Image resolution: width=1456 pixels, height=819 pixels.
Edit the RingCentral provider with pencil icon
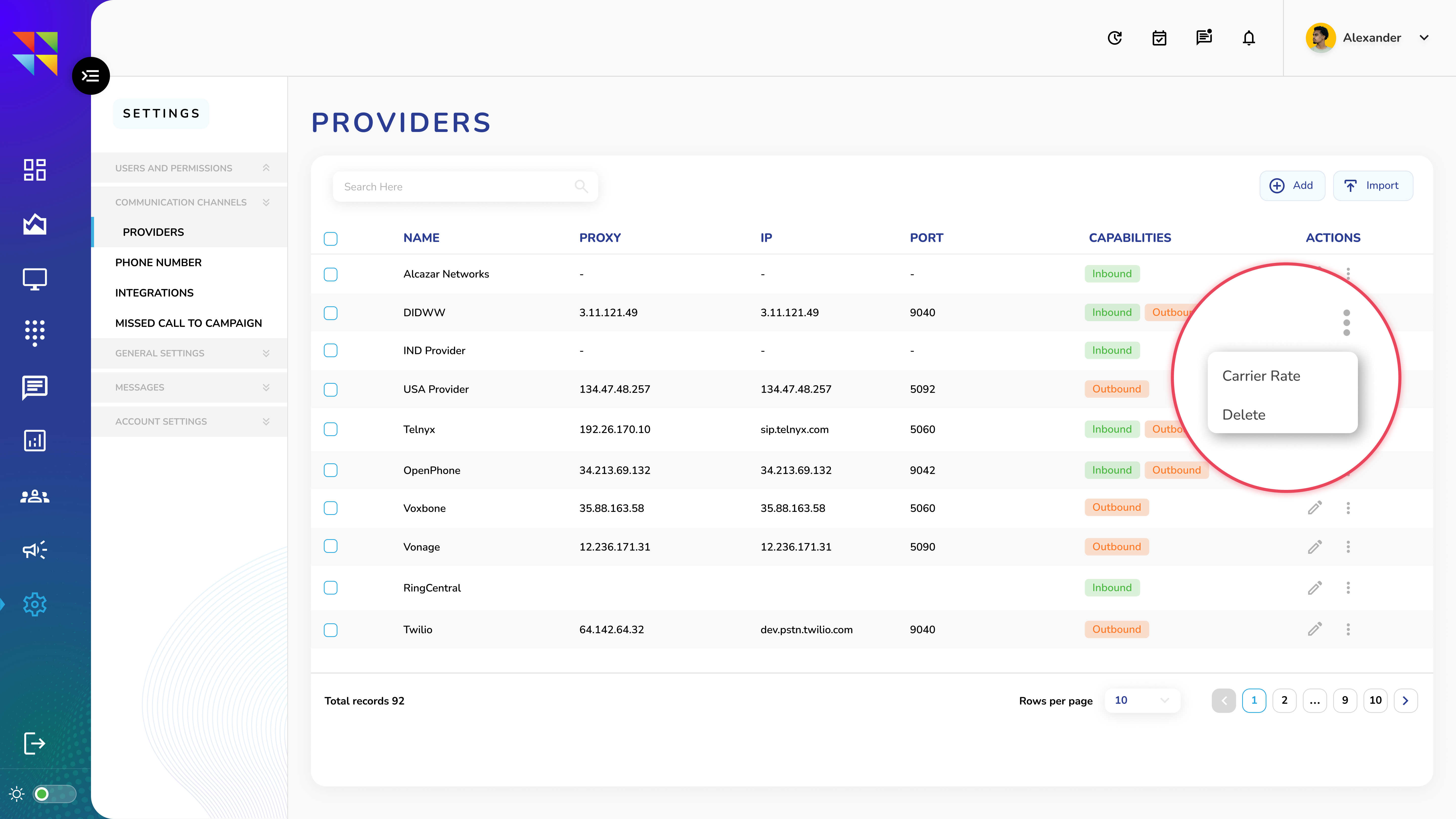click(1315, 588)
